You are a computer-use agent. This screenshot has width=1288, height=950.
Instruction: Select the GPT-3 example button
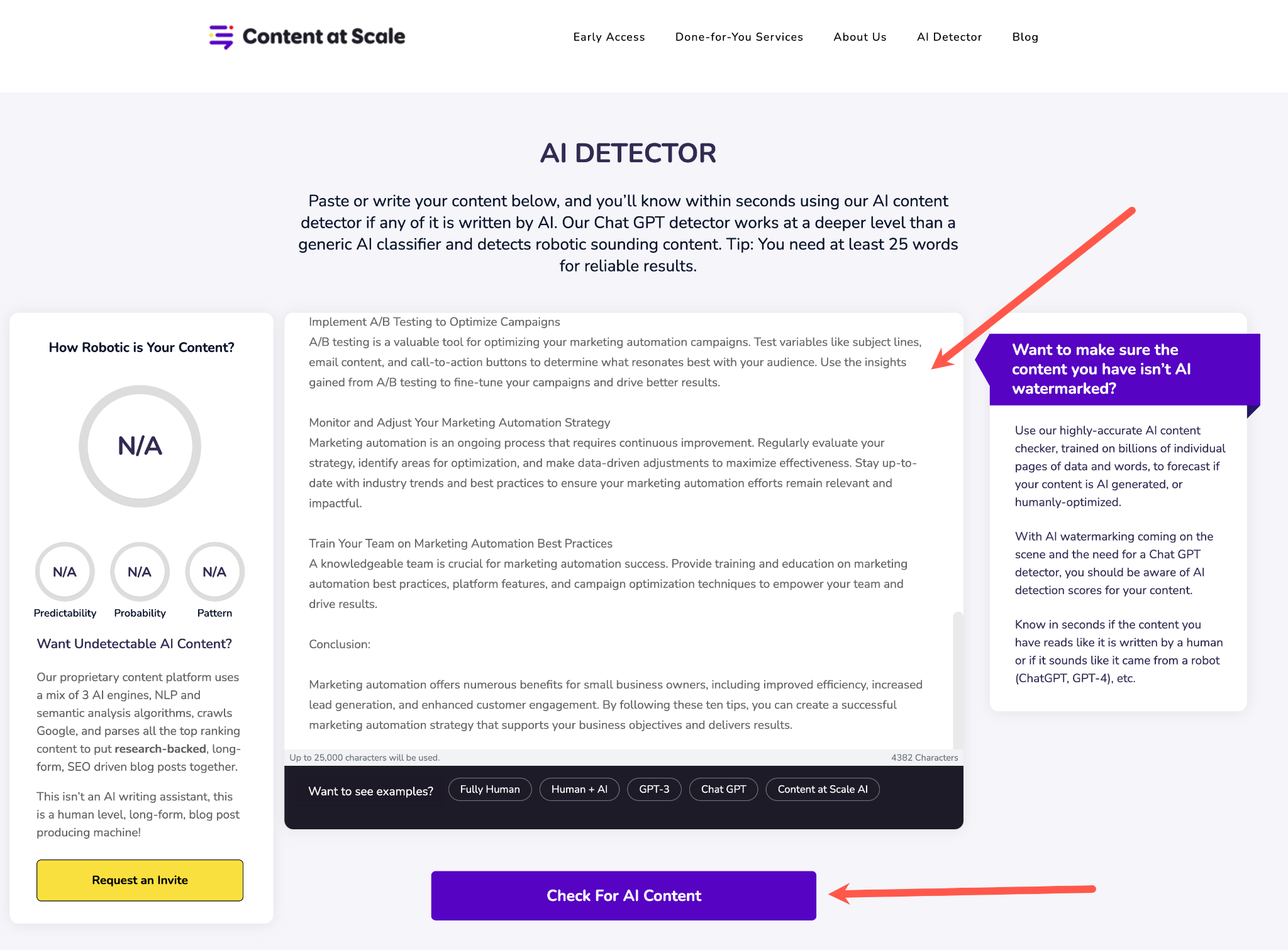(655, 789)
